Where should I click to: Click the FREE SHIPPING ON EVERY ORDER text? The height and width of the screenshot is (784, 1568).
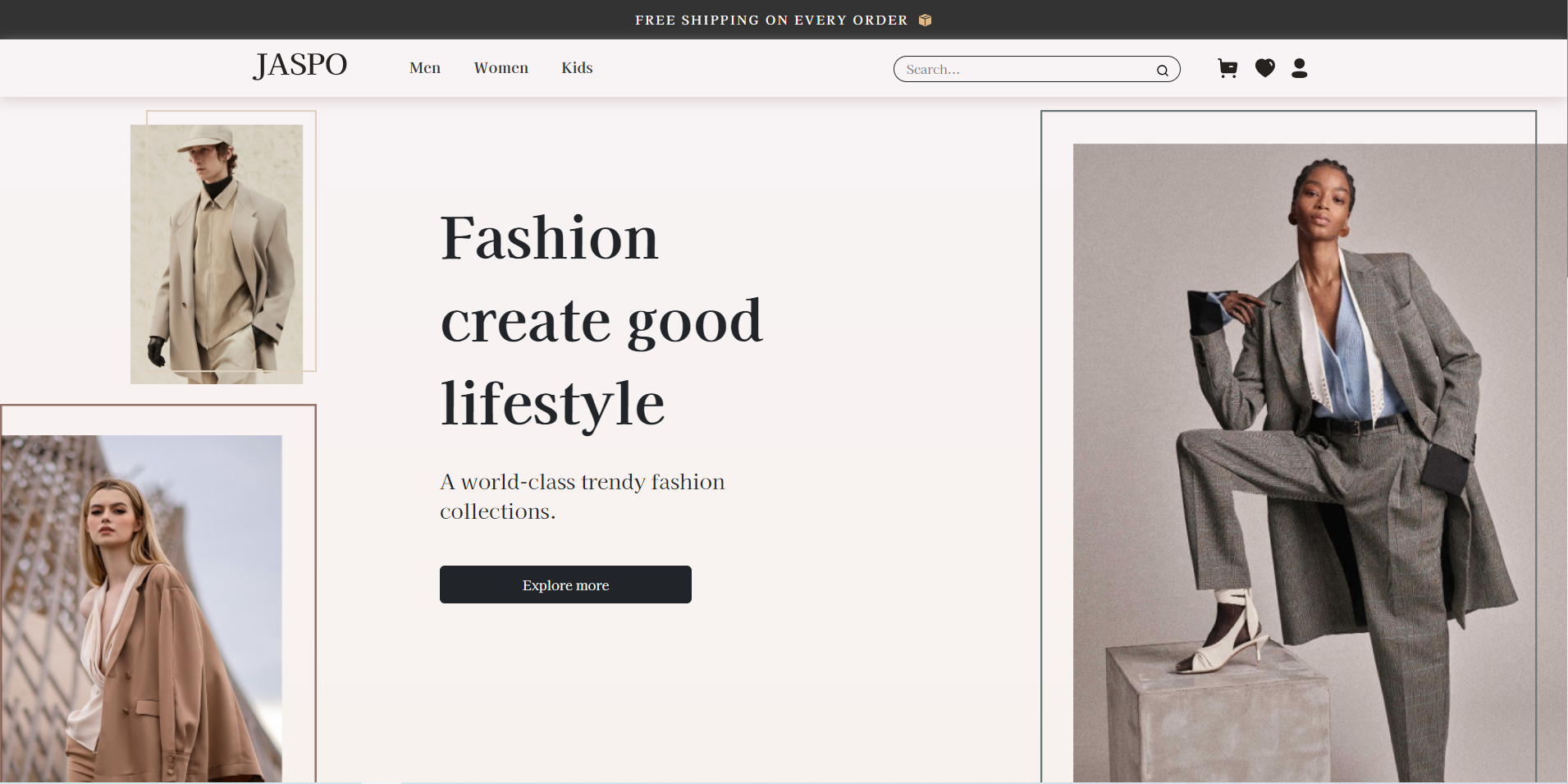[x=771, y=20]
